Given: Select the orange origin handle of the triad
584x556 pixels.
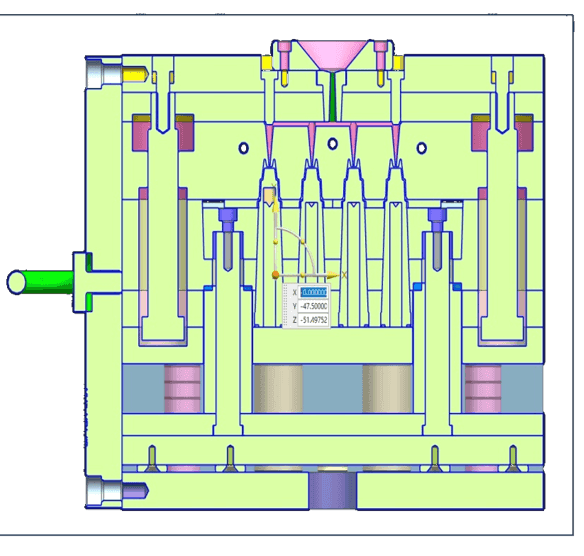Looking at the screenshot, I should 275,275.
